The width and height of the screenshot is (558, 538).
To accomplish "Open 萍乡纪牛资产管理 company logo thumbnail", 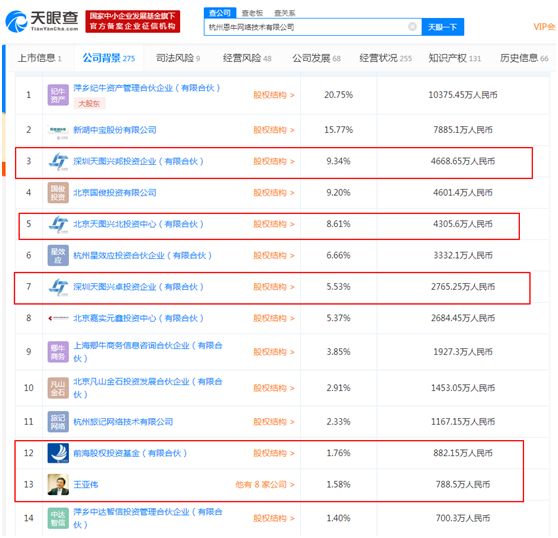I will tap(58, 95).
